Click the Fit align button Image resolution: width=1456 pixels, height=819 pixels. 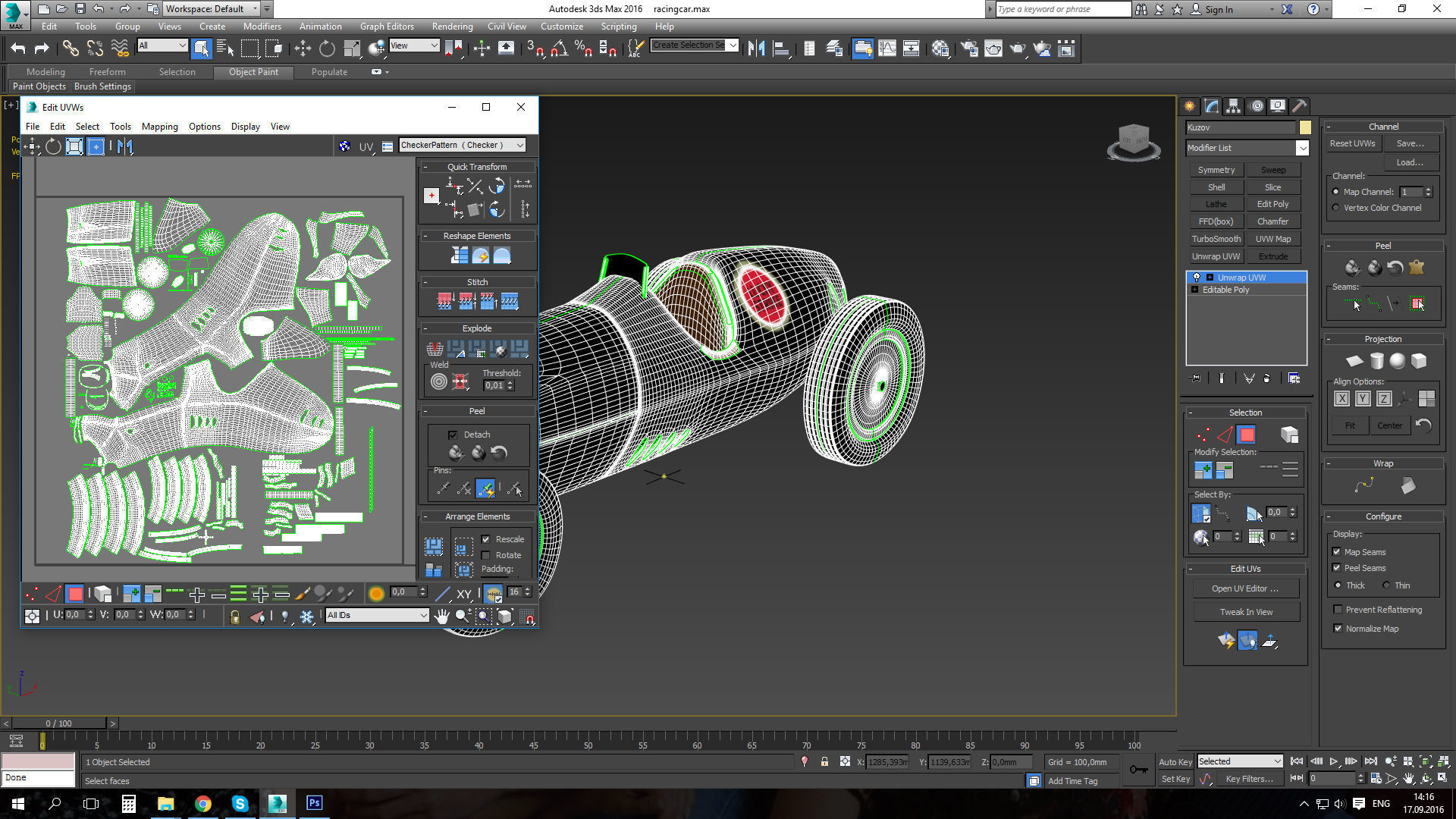[x=1350, y=425]
